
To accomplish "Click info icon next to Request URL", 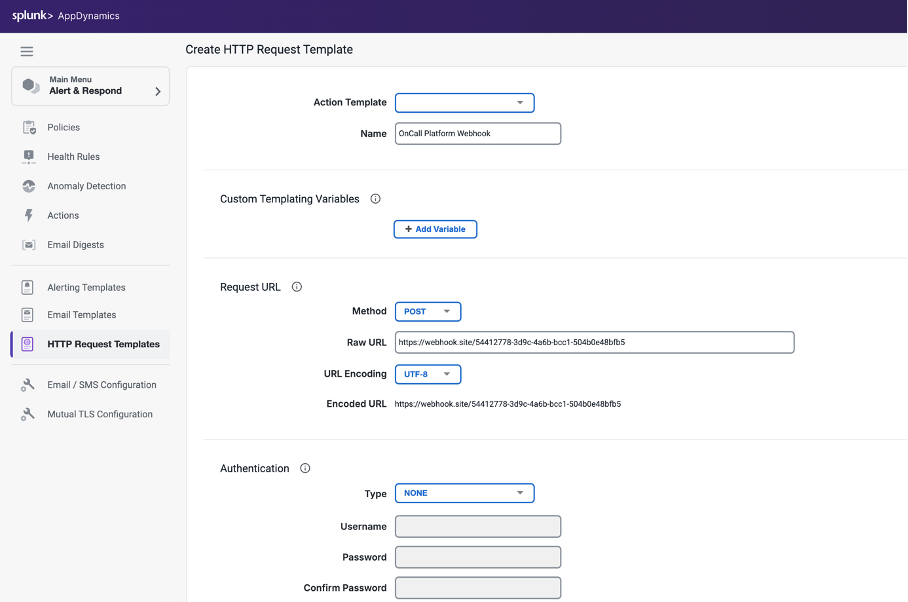I will [297, 287].
